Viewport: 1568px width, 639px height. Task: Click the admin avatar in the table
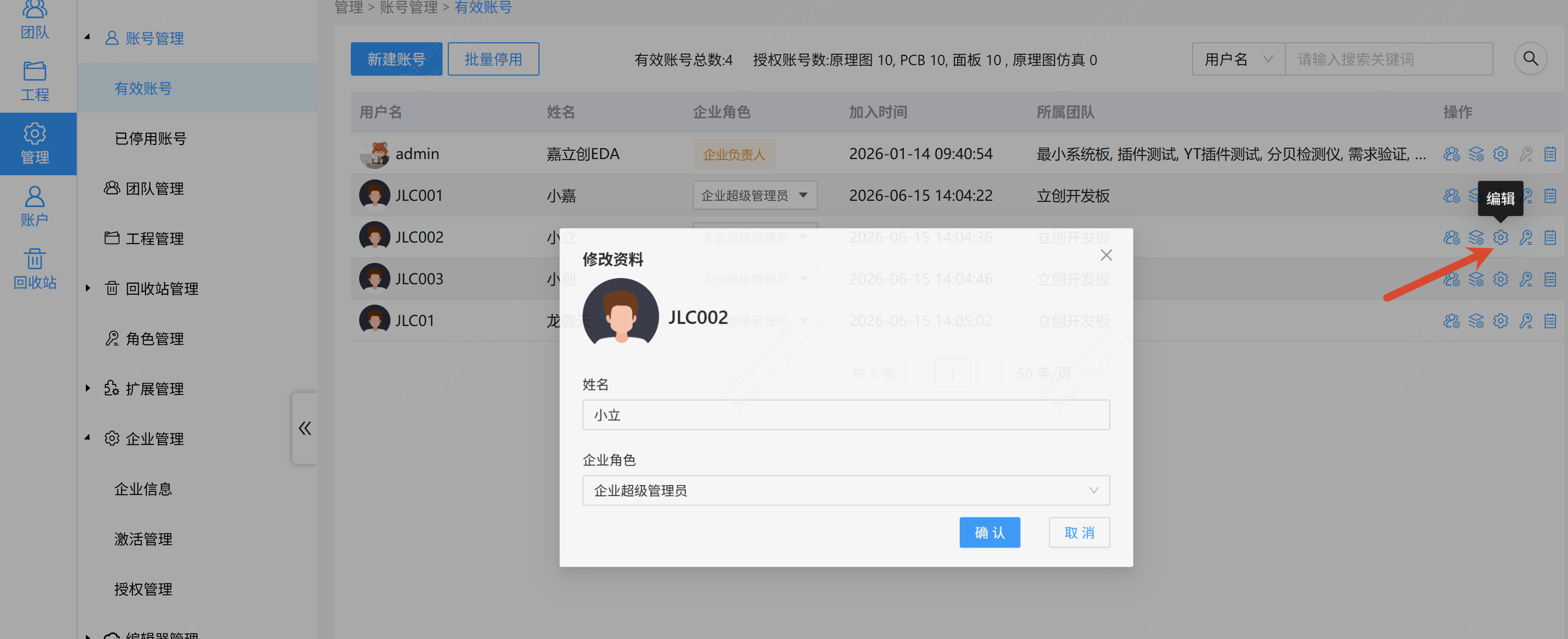coord(374,154)
